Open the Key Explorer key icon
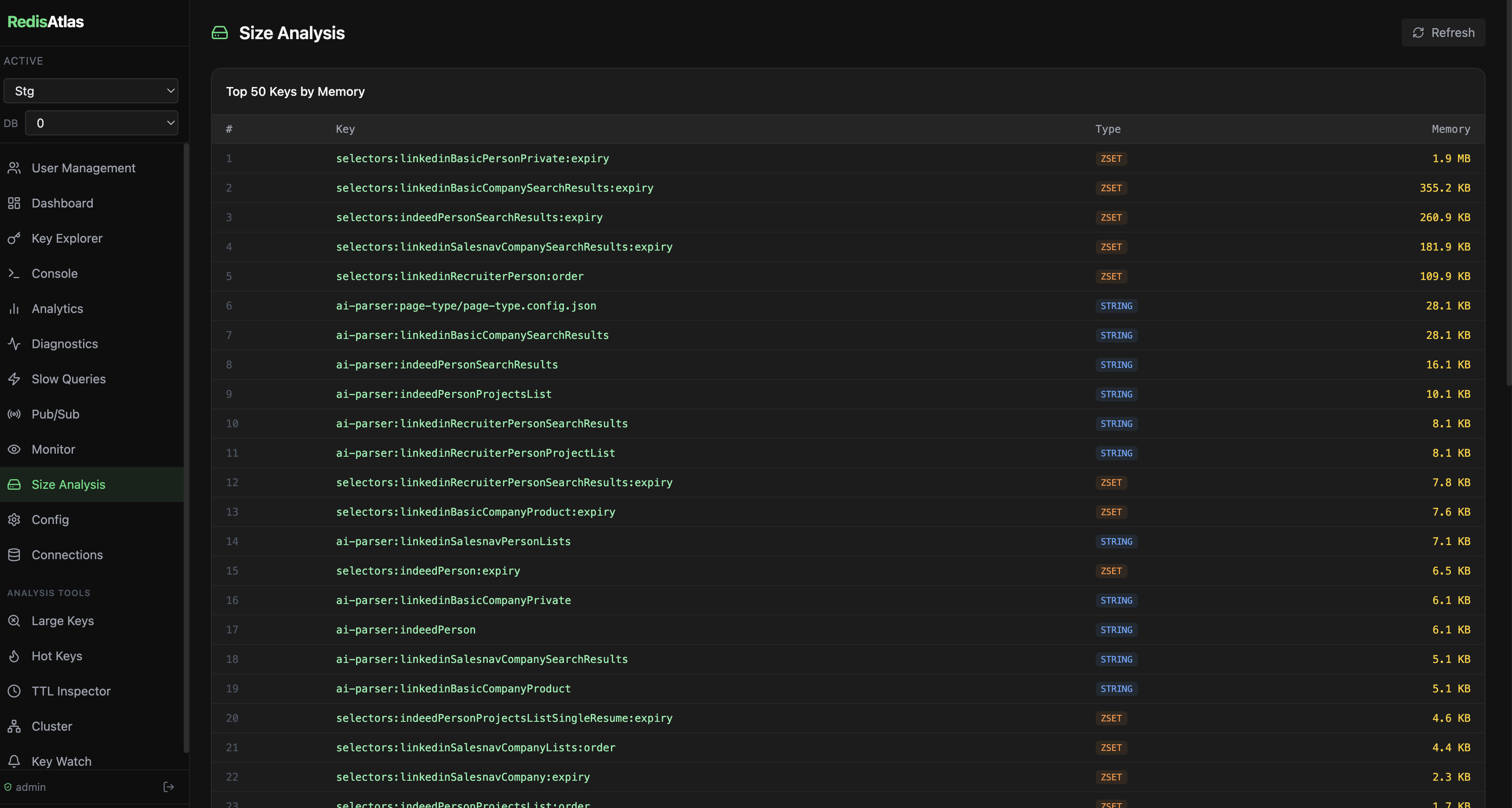The width and height of the screenshot is (1512, 808). [x=14, y=238]
